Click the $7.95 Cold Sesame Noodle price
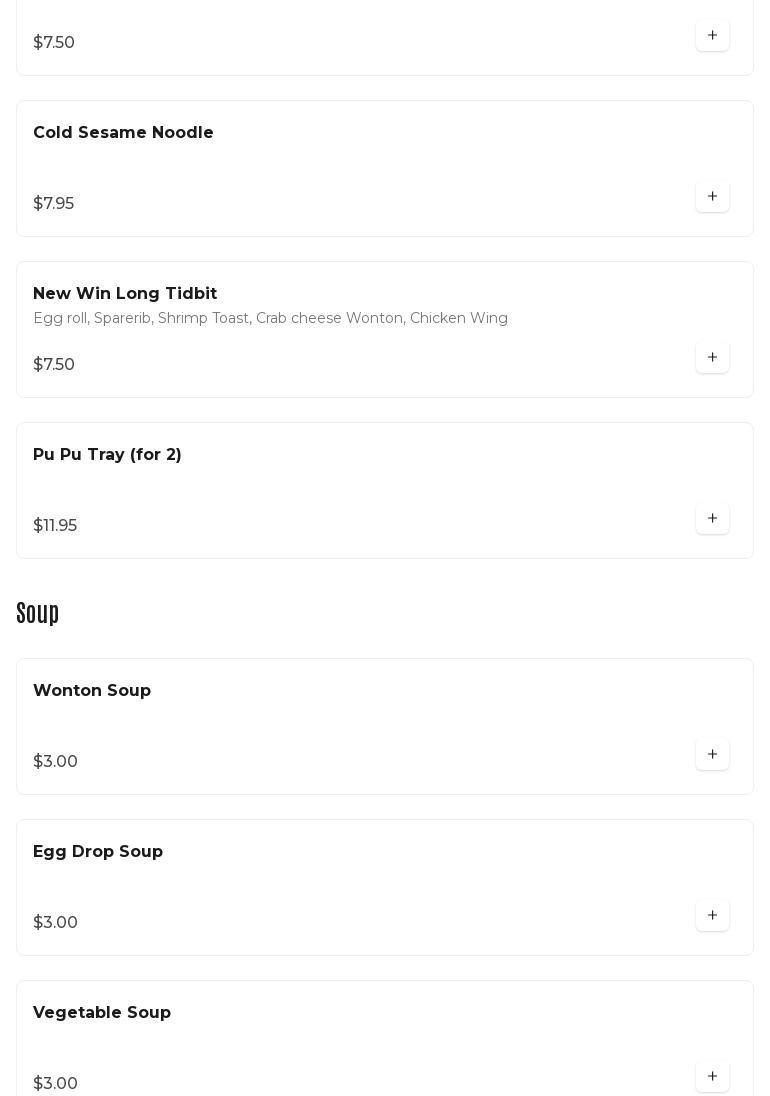 tap(54, 203)
